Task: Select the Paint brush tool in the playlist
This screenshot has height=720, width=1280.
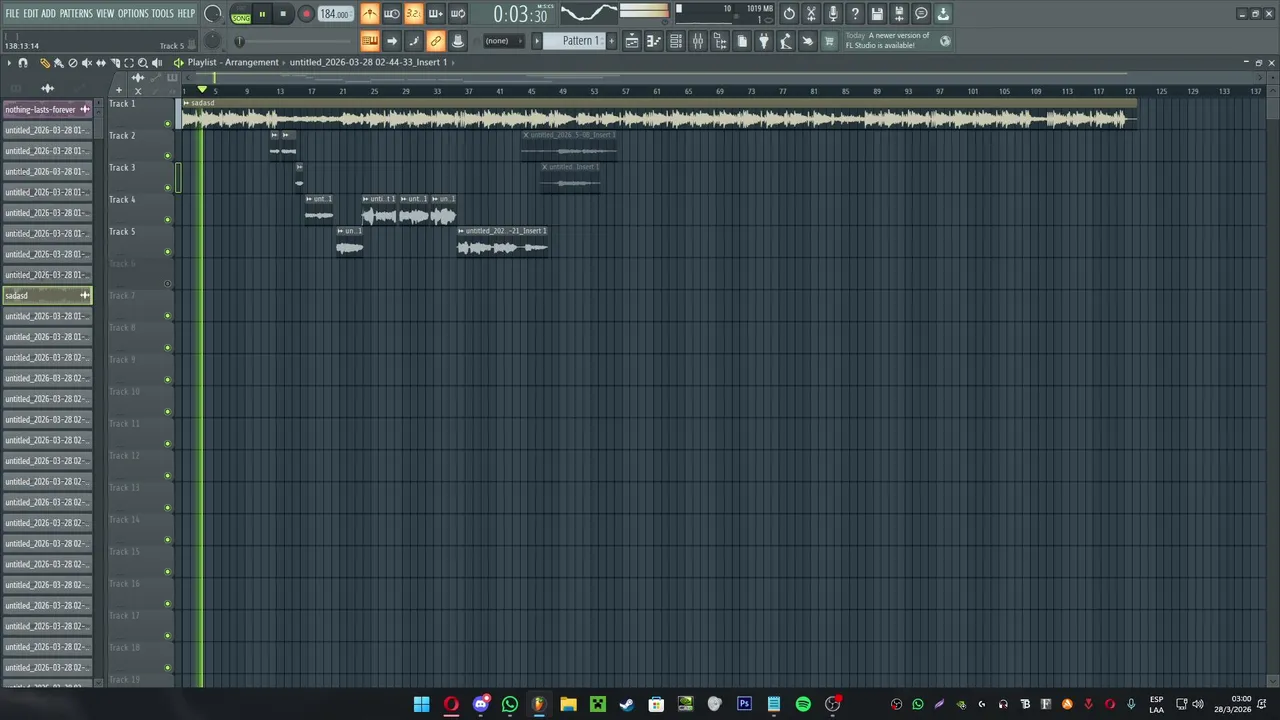Action: coord(59,63)
